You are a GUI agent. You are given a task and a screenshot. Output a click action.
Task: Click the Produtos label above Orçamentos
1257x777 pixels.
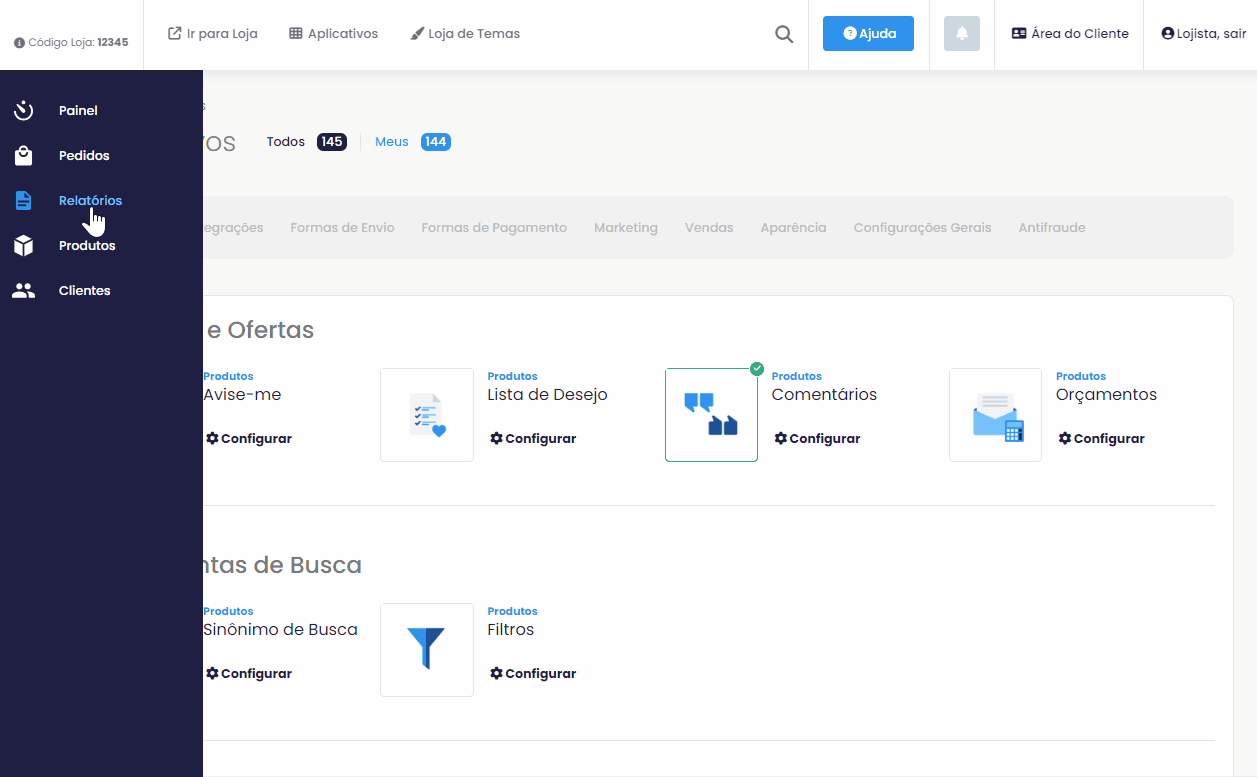tap(1081, 377)
